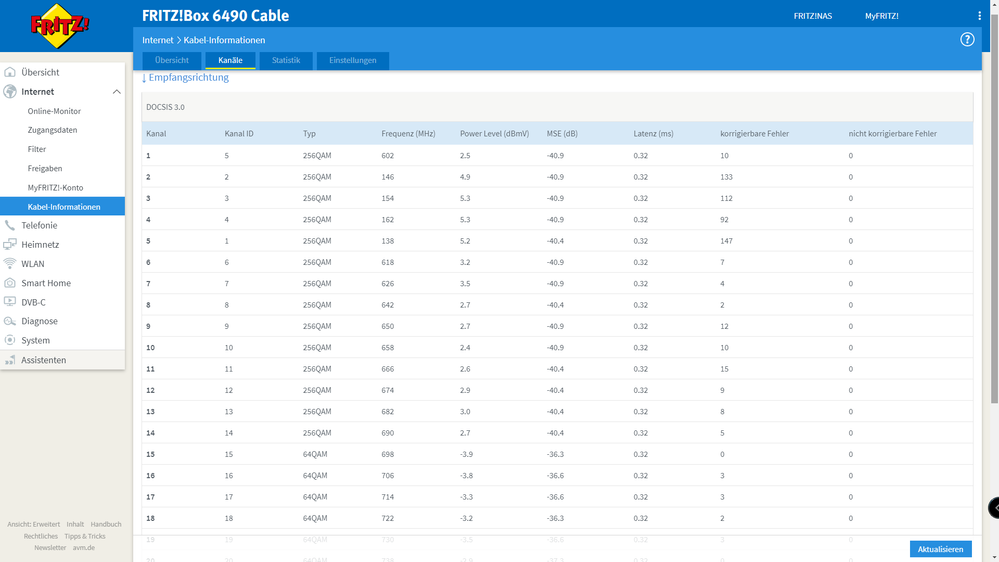Open the Handbuch footer link
Image resolution: width=999 pixels, height=562 pixels.
(x=106, y=524)
